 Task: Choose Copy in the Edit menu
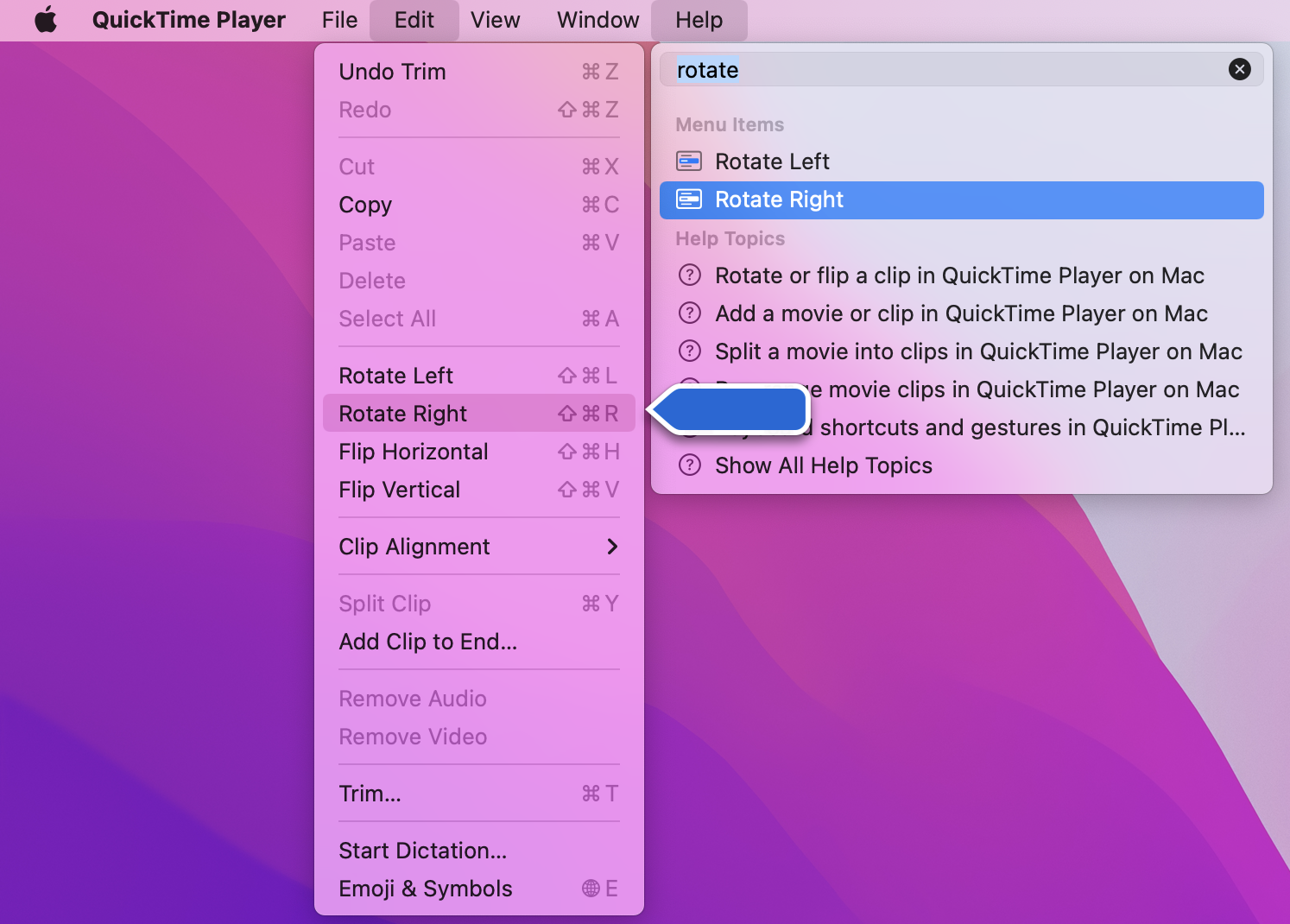[x=479, y=205]
